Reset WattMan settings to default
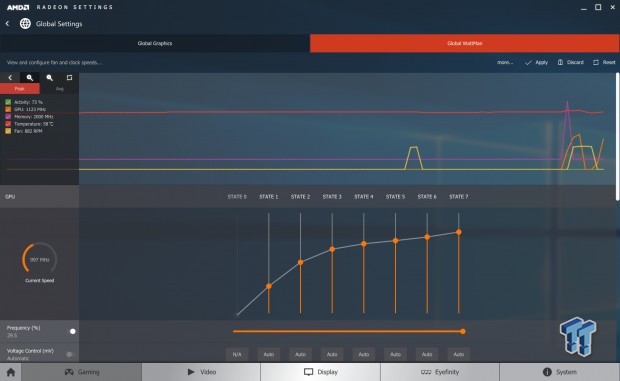This screenshot has width=620, height=381. click(x=604, y=62)
